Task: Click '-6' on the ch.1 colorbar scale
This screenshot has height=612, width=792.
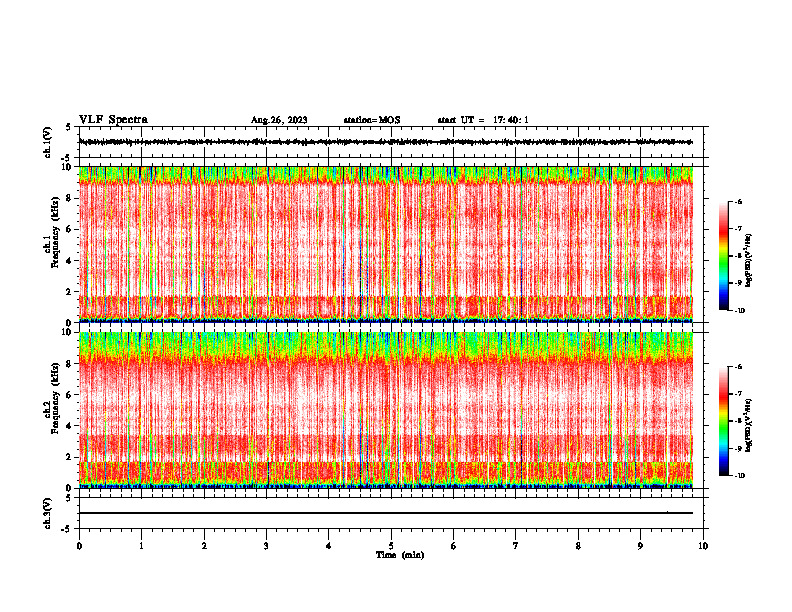Action: (738, 202)
